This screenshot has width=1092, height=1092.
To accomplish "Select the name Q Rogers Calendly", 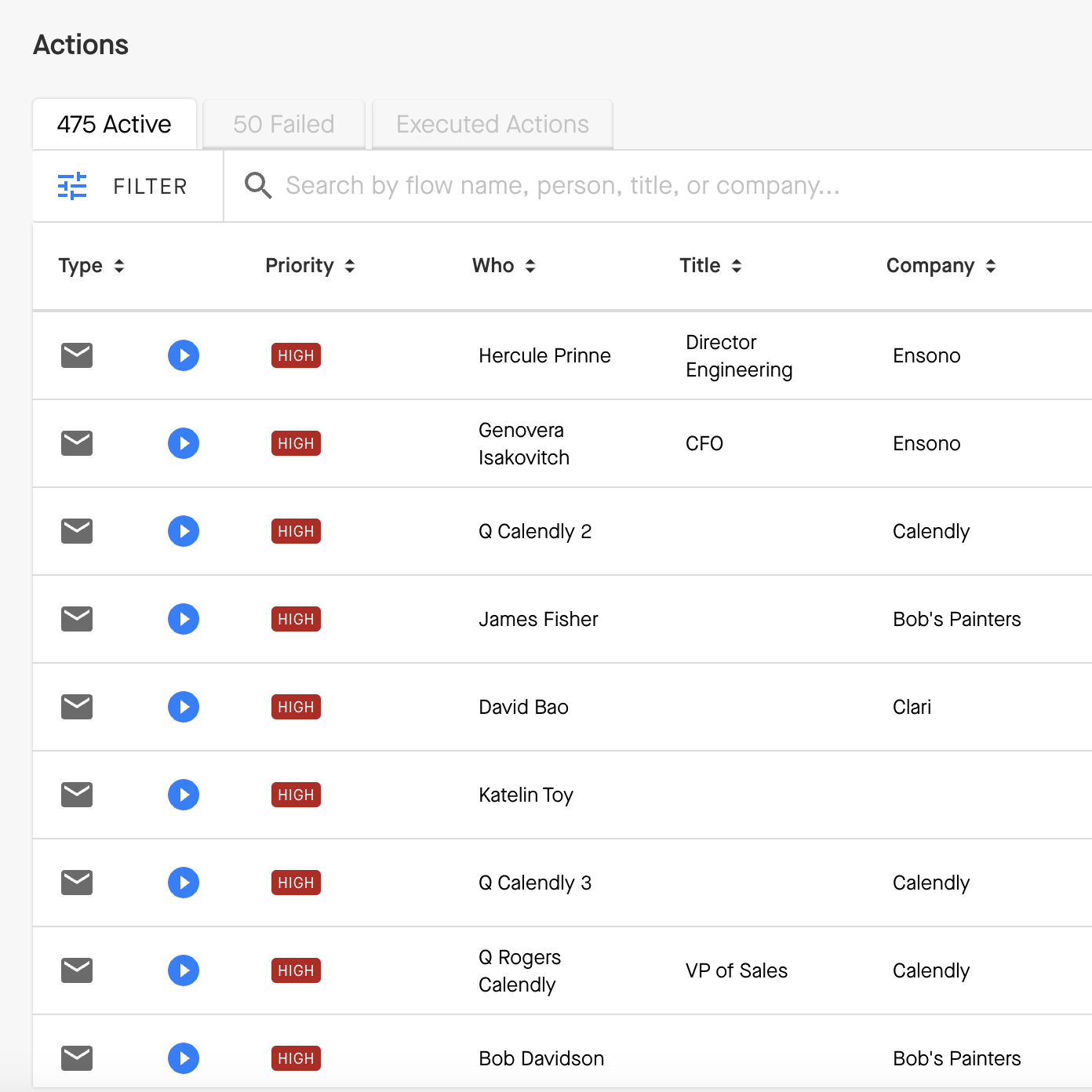I will tap(519, 971).
